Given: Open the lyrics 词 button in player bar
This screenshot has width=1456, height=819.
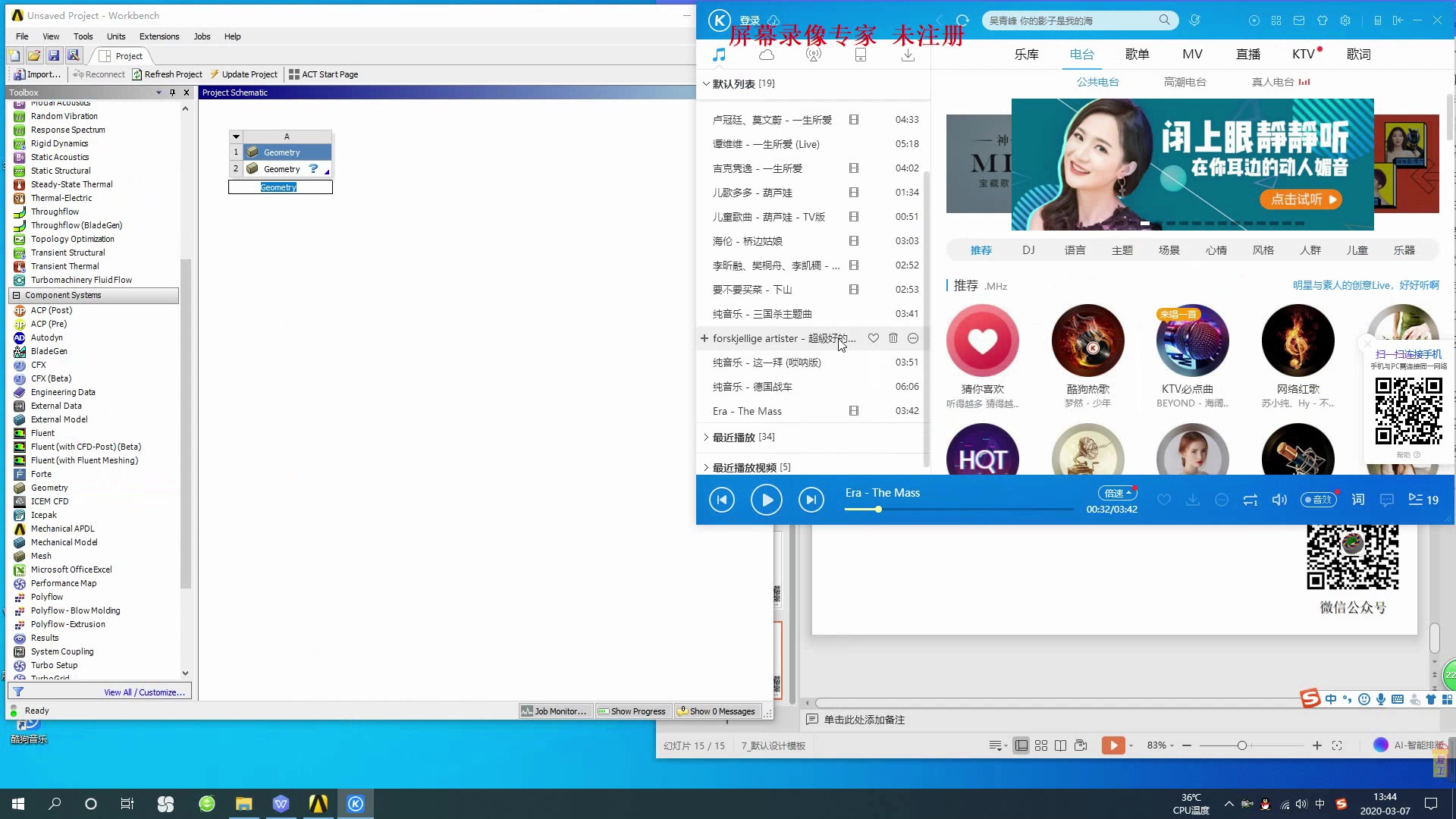Looking at the screenshot, I should coord(1358,500).
